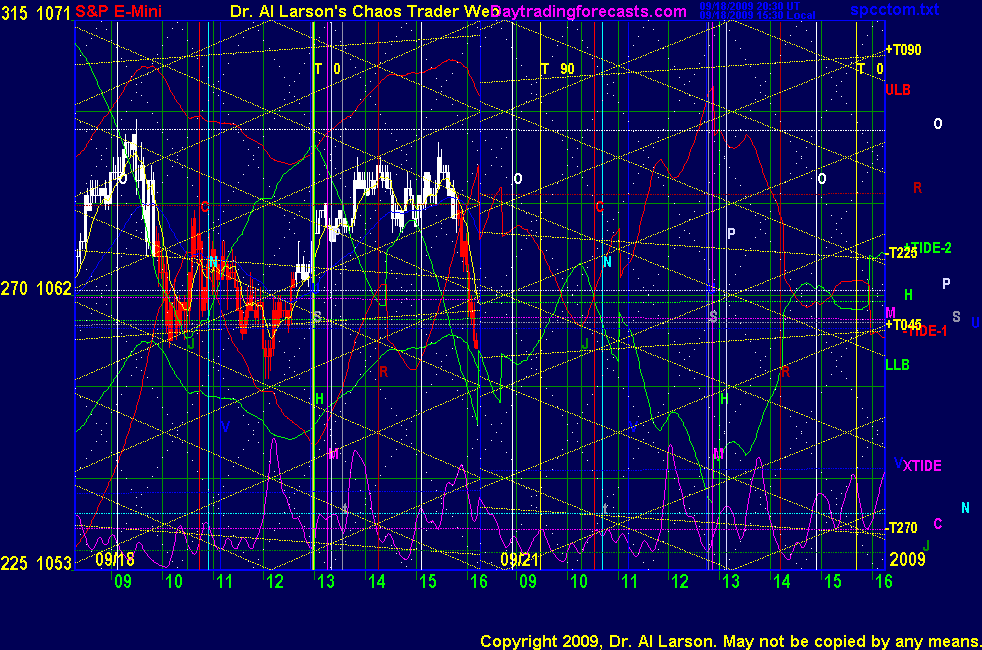
Task: Click the blue U letter in right margin
Action: tap(975, 323)
